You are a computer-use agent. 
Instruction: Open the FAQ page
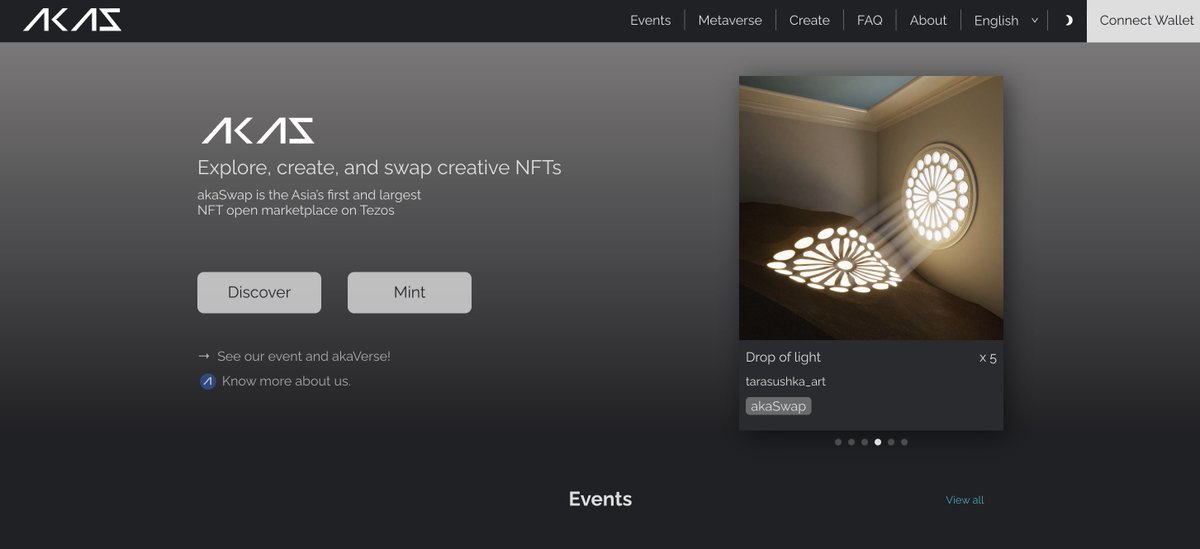pos(869,20)
